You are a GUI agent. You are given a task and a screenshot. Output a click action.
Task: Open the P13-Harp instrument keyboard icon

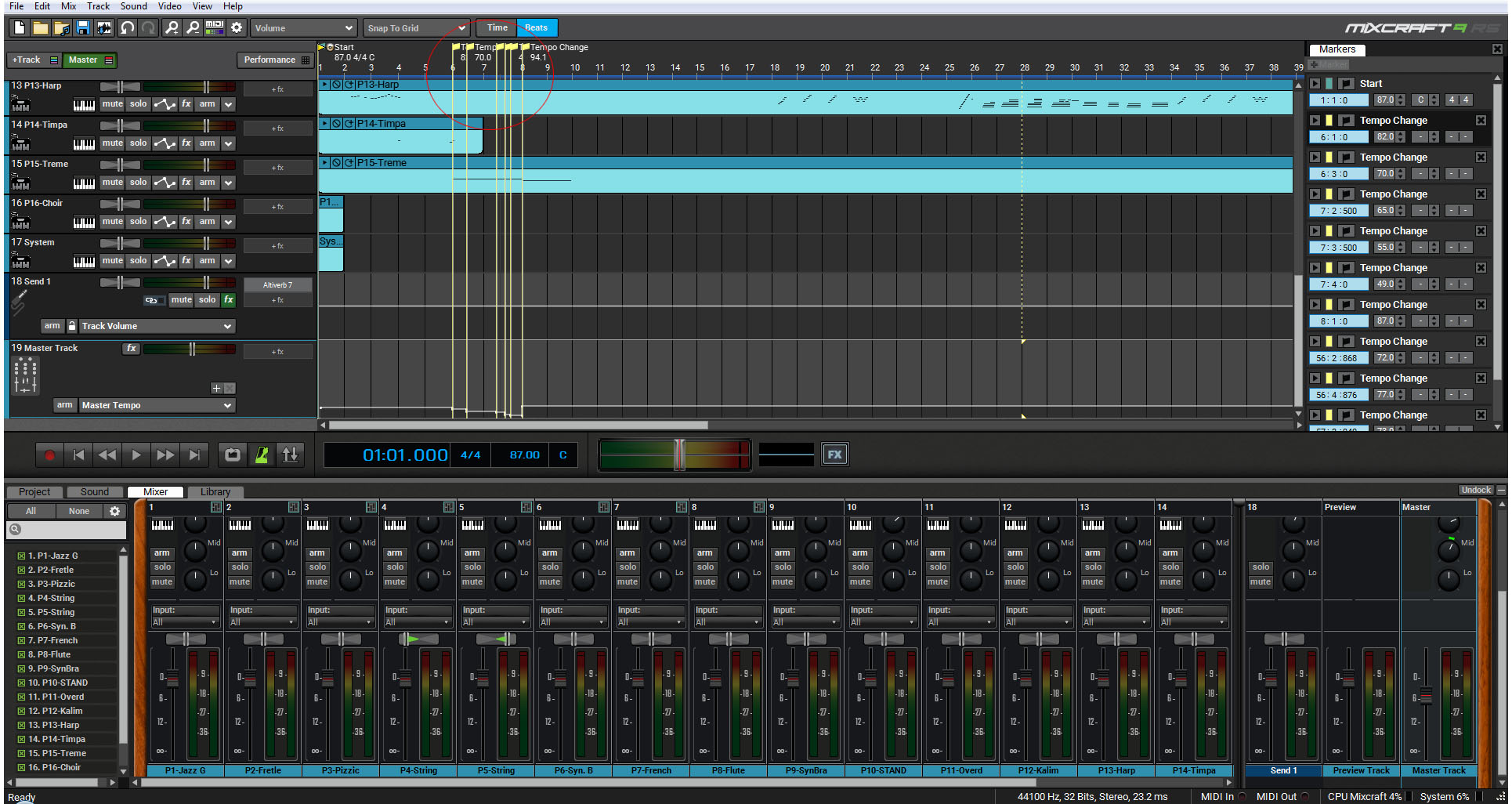click(x=84, y=104)
